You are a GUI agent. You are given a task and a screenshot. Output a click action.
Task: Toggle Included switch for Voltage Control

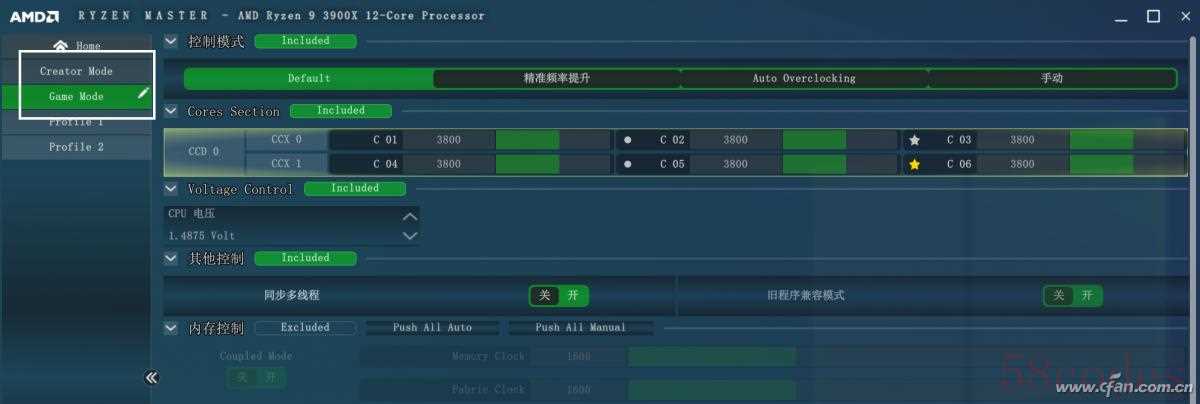[355, 188]
